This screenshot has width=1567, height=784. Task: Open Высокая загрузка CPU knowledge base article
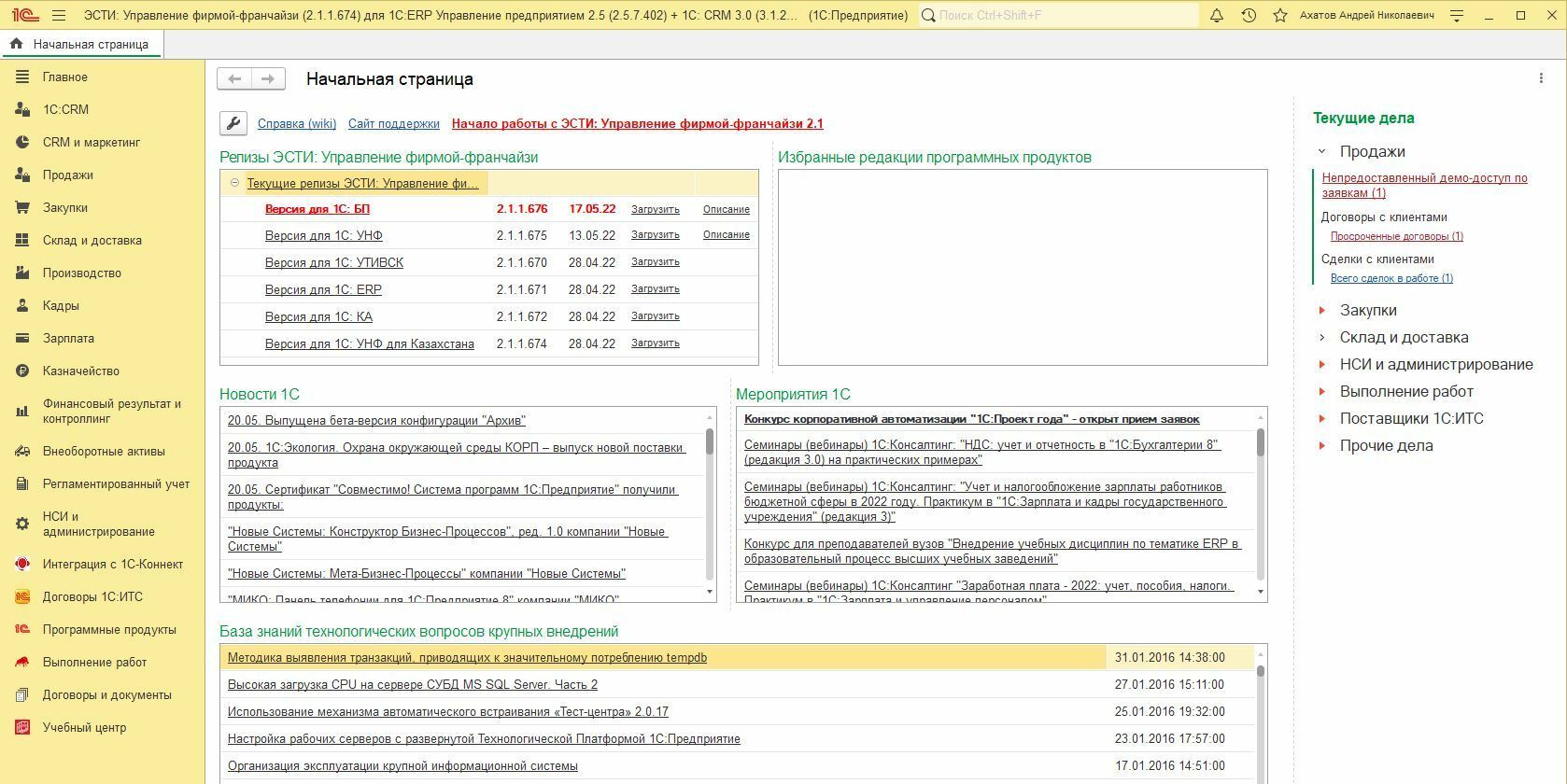[x=413, y=684]
